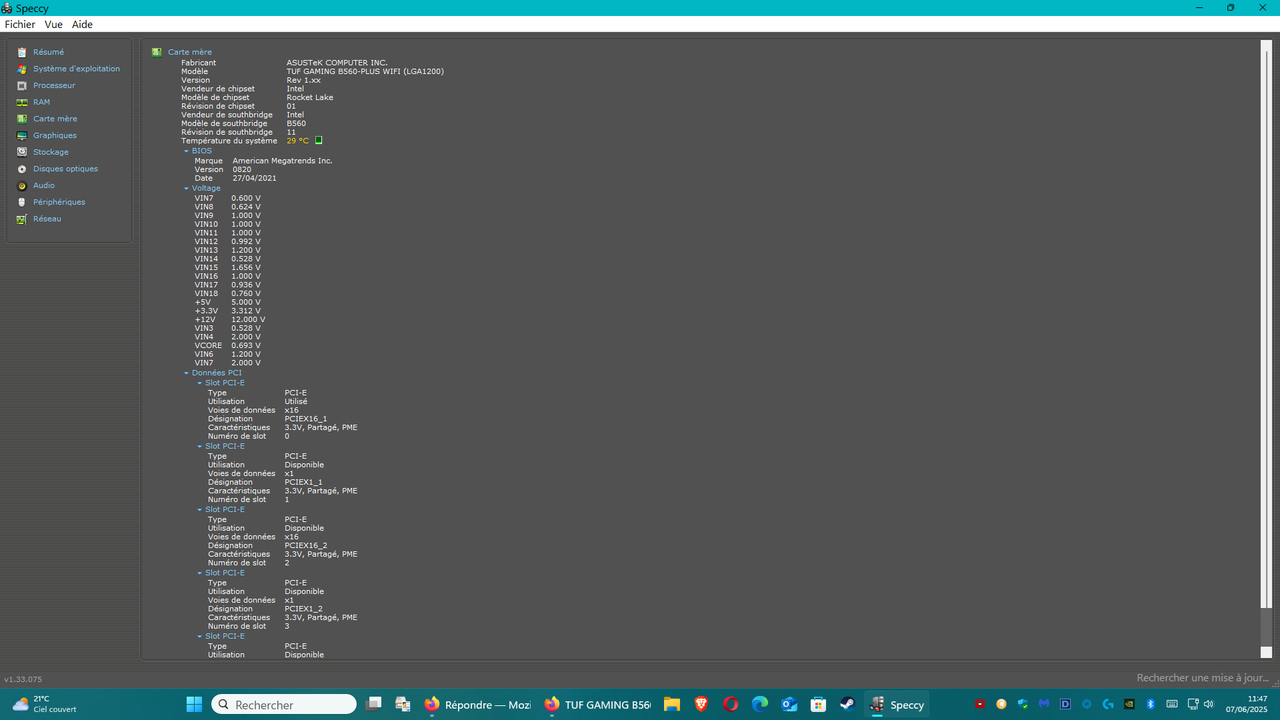Select the PCIEX16_1 designation text
This screenshot has height=720, width=1280.
[x=305, y=419]
